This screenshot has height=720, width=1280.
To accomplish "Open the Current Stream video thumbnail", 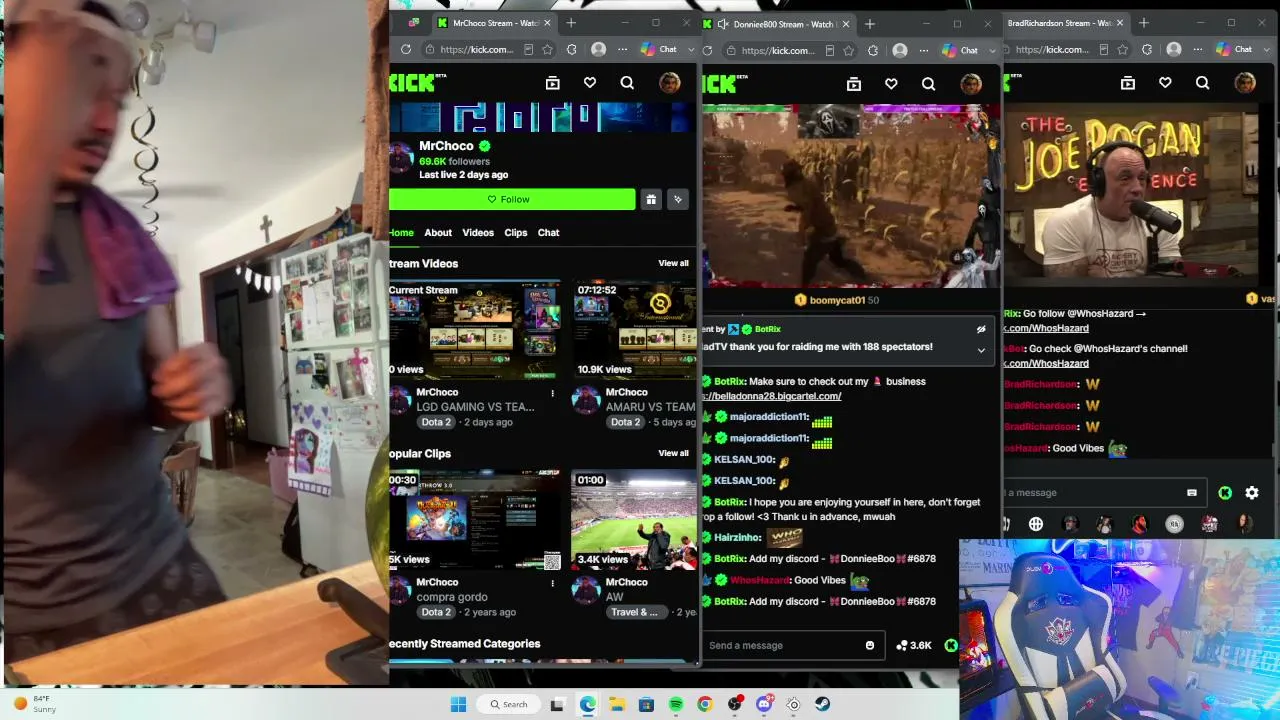I will click(x=475, y=330).
